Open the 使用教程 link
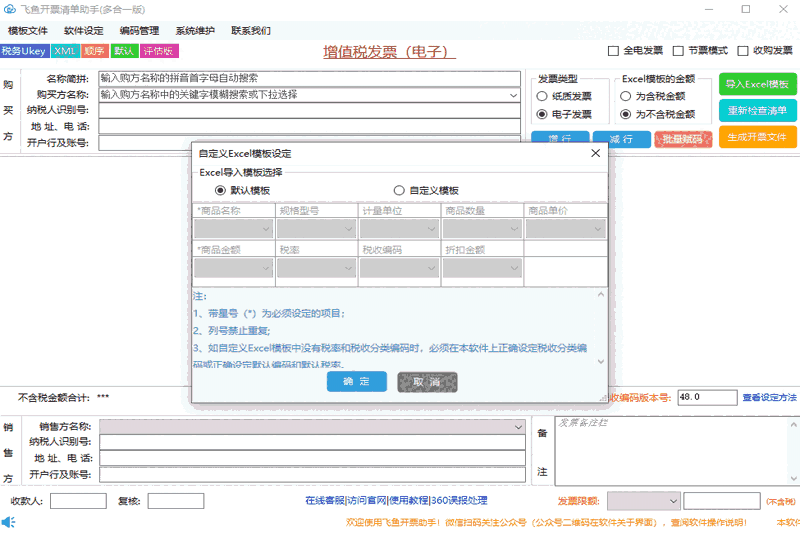The height and width of the screenshot is (533, 800). [x=409, y=501]
